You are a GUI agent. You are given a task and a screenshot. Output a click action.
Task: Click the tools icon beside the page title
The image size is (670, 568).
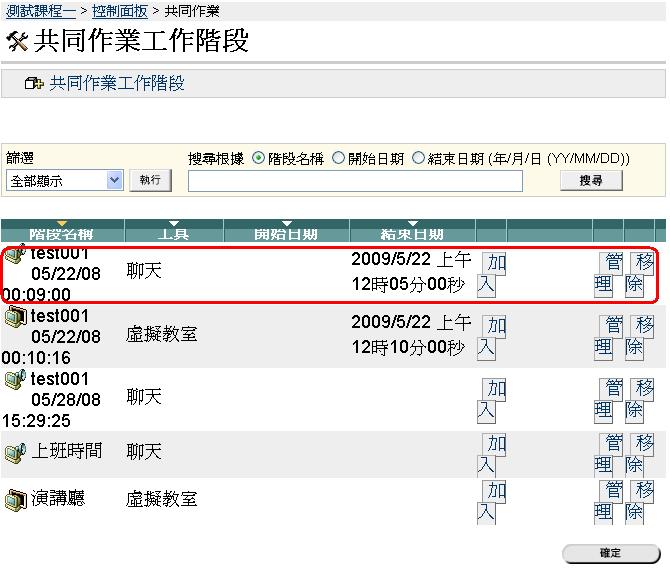[x=17, y=42]
